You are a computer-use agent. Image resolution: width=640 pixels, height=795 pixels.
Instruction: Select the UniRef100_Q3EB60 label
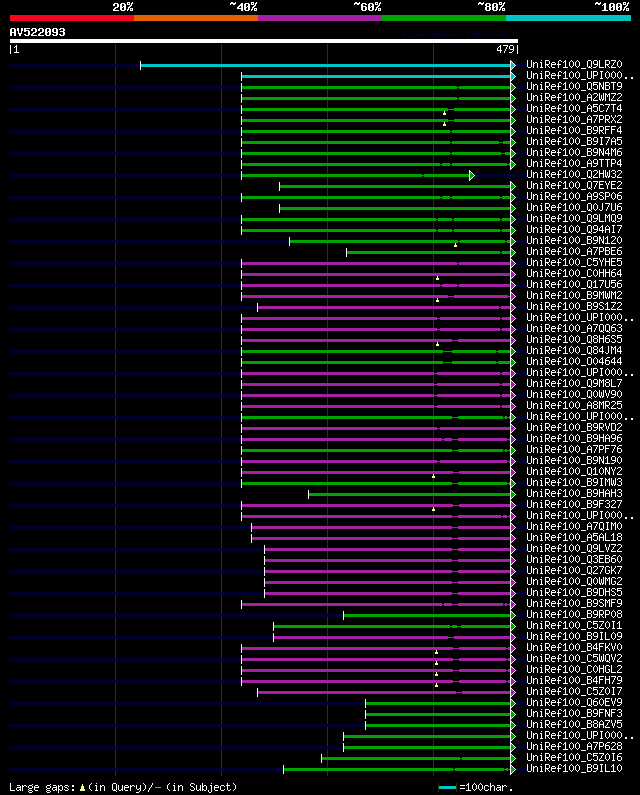click(574, 559)
